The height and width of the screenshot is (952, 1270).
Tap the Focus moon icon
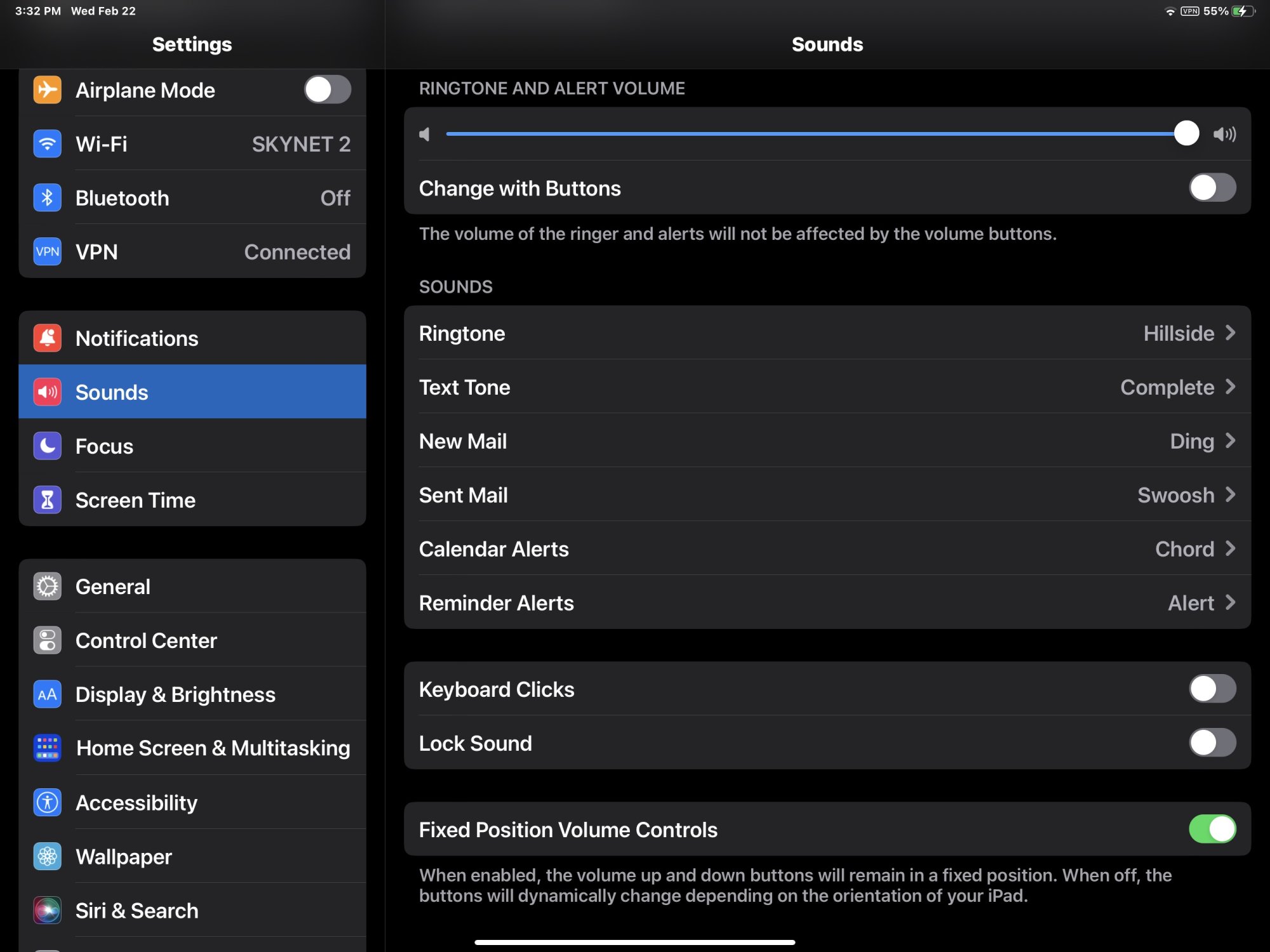(47, 446)
